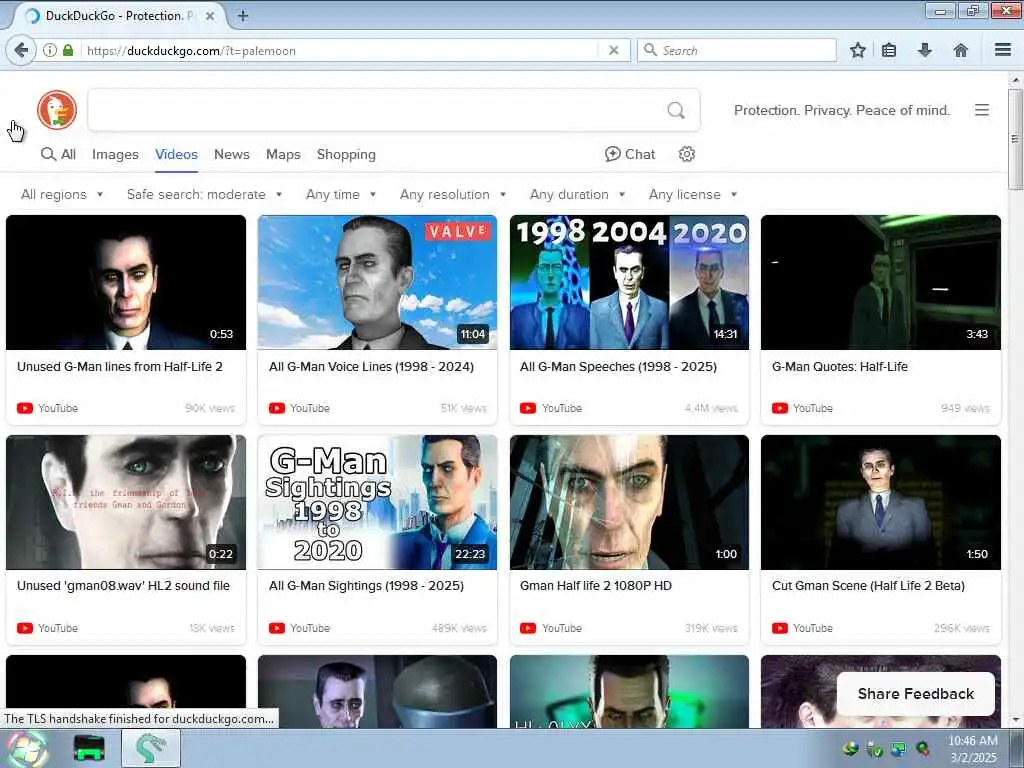Open Safe search: moderate dropdown
Screen dimensions: 1024x768
204,195
